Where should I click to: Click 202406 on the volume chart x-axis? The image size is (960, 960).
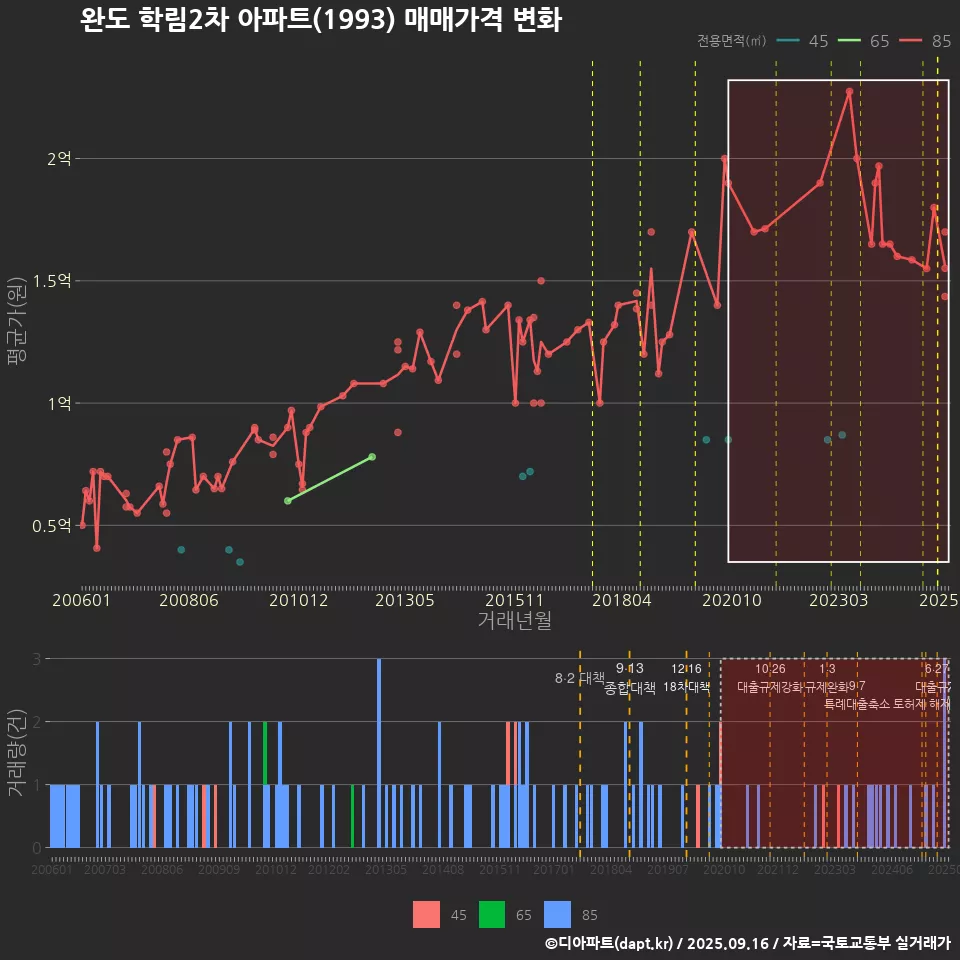(892, 869)
